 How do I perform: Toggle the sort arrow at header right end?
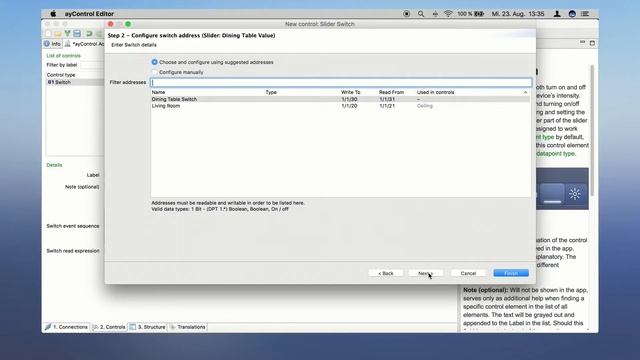[525, 92]
